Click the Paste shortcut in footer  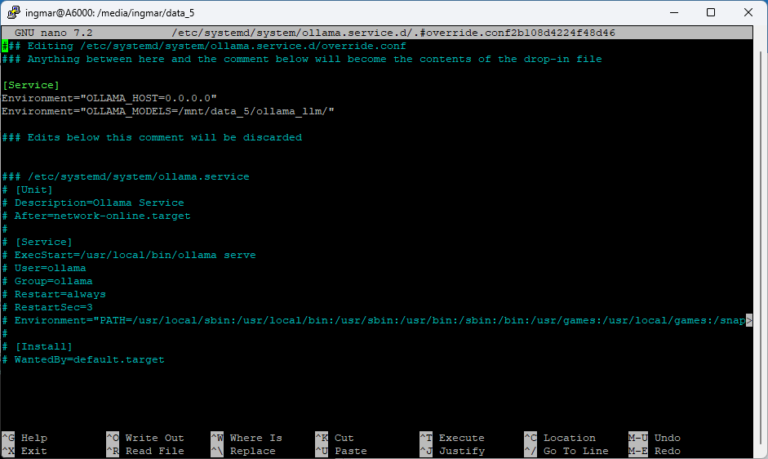pos(350,451)
